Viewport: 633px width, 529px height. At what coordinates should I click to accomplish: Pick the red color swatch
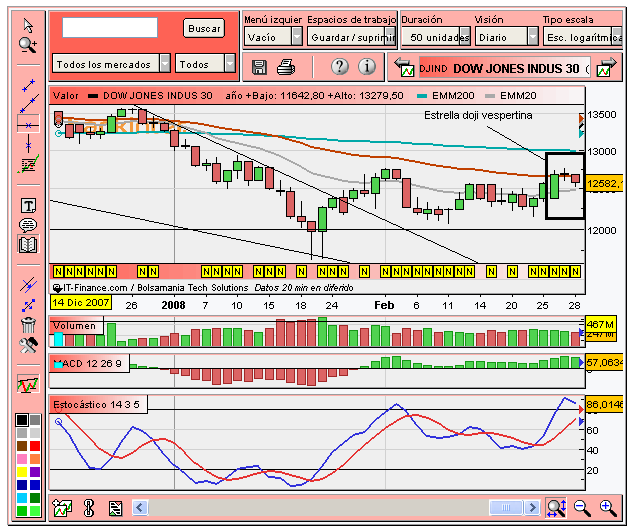[35, 445]
